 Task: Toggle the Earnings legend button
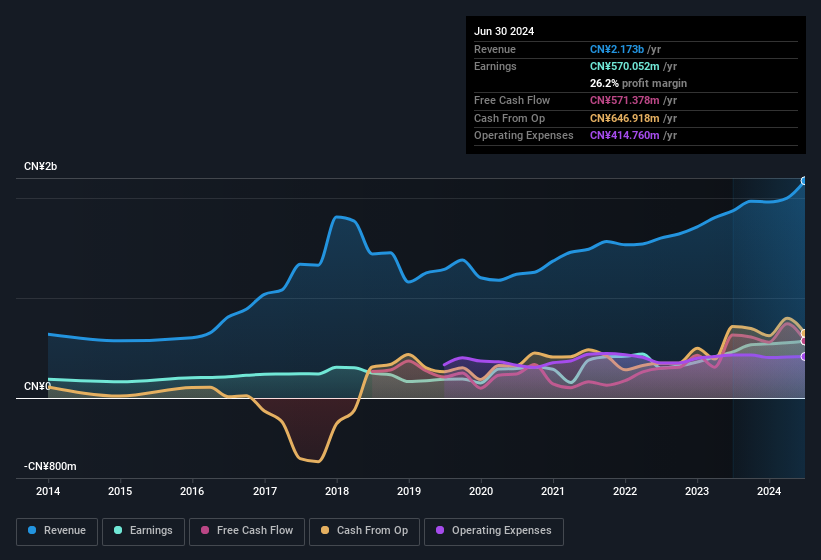[143, 531]
